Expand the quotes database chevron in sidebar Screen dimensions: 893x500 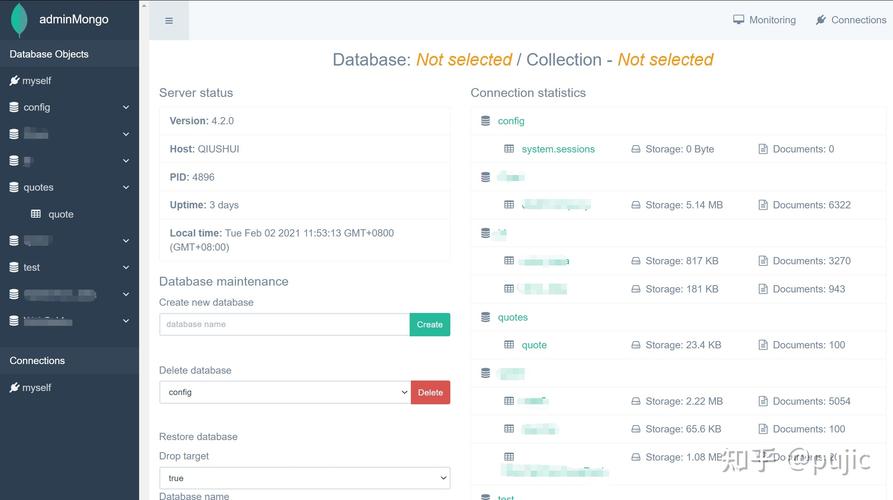click(126, 187)
